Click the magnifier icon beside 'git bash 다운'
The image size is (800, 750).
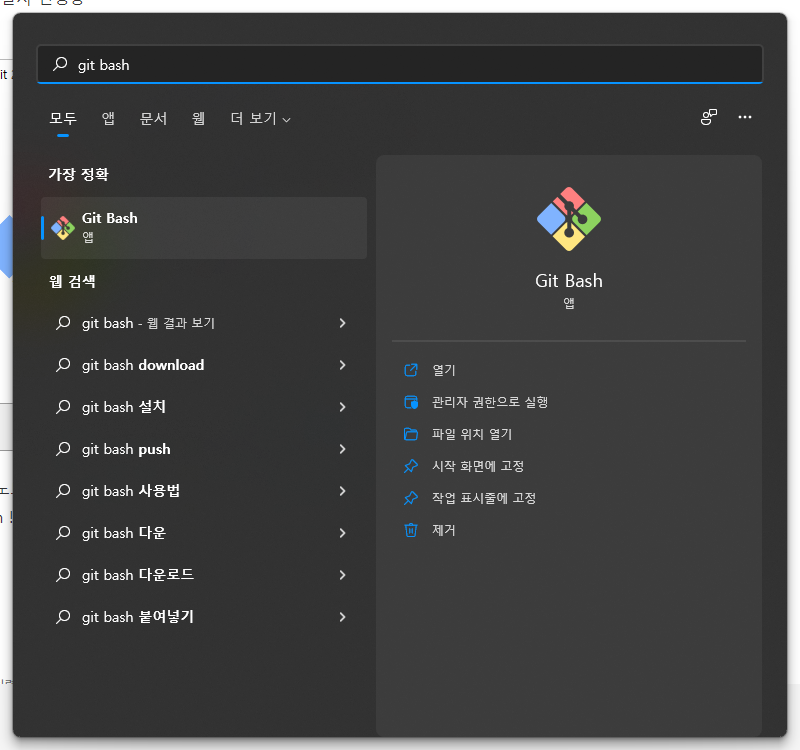pyautogui.click(x=63, y=532)
